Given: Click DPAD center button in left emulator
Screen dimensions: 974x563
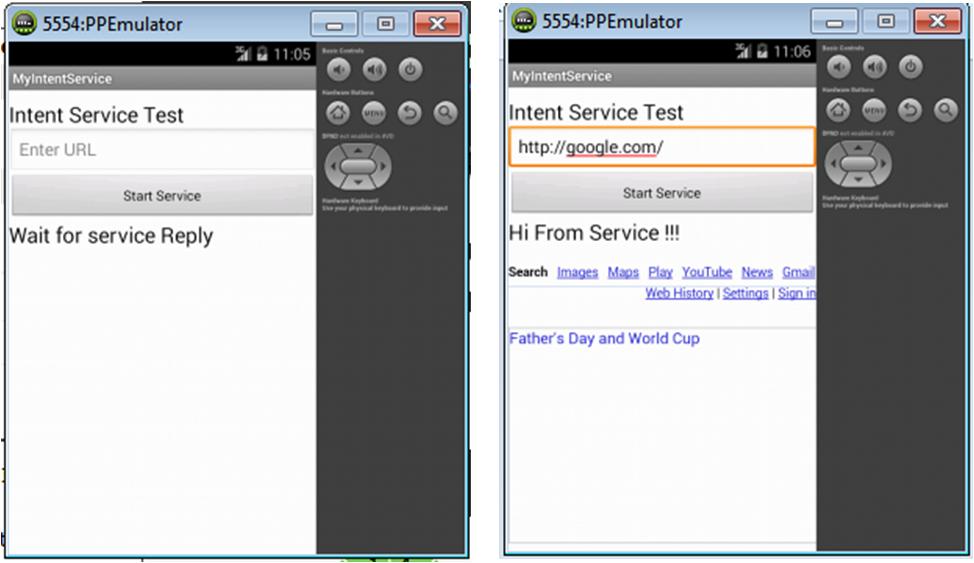Looking at the screenshot, I should (358, 167).
